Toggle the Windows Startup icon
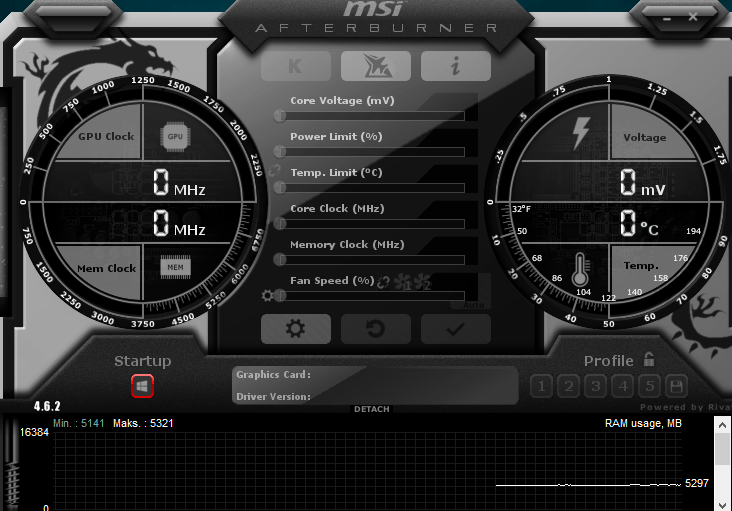Image resolution: width=732 pixels, height=511 pixels. point(142,386)
